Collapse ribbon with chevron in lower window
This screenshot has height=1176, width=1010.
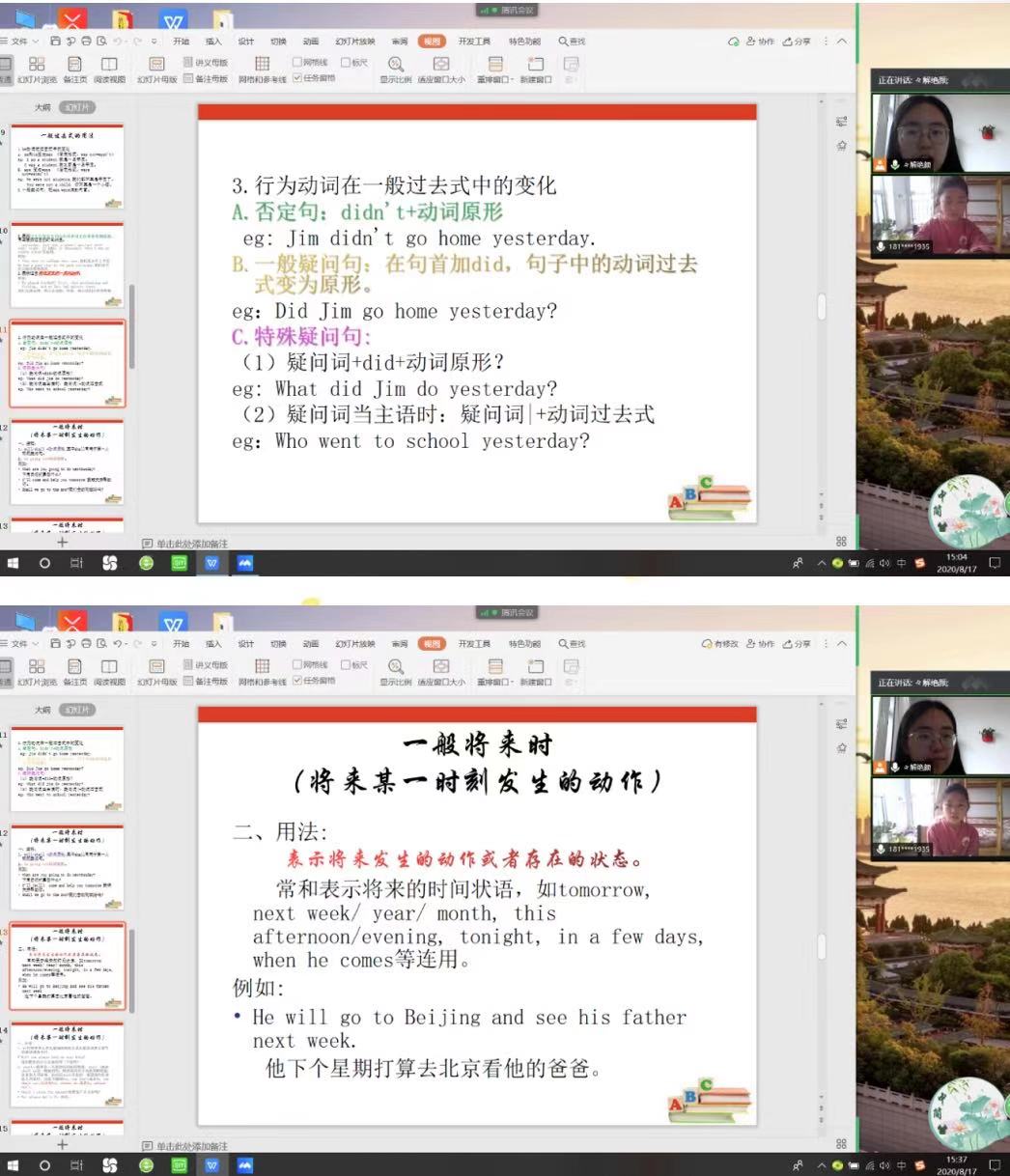(x=842, y=644)
